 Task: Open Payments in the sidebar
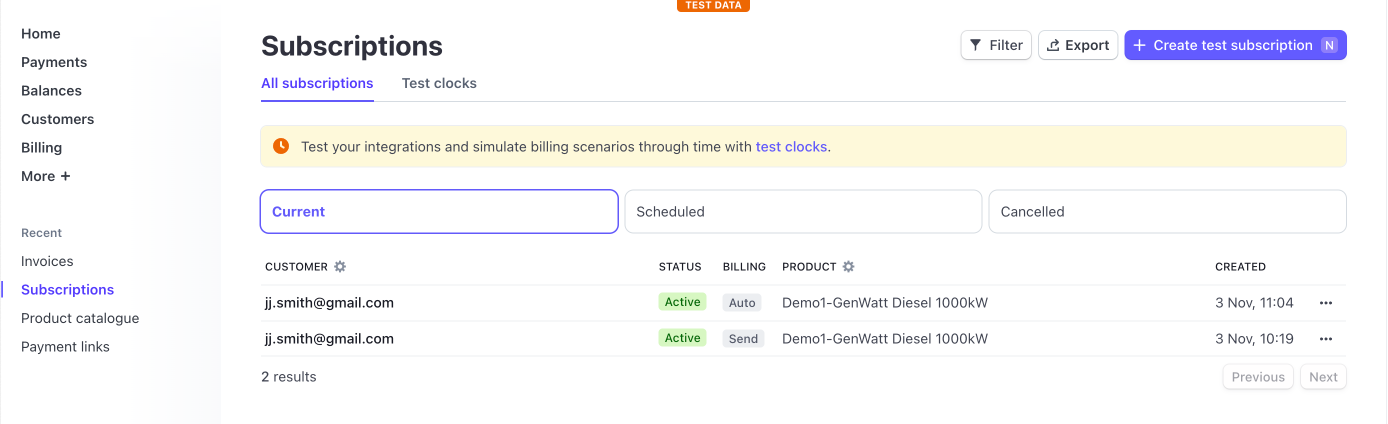click(x=54, y=62)
